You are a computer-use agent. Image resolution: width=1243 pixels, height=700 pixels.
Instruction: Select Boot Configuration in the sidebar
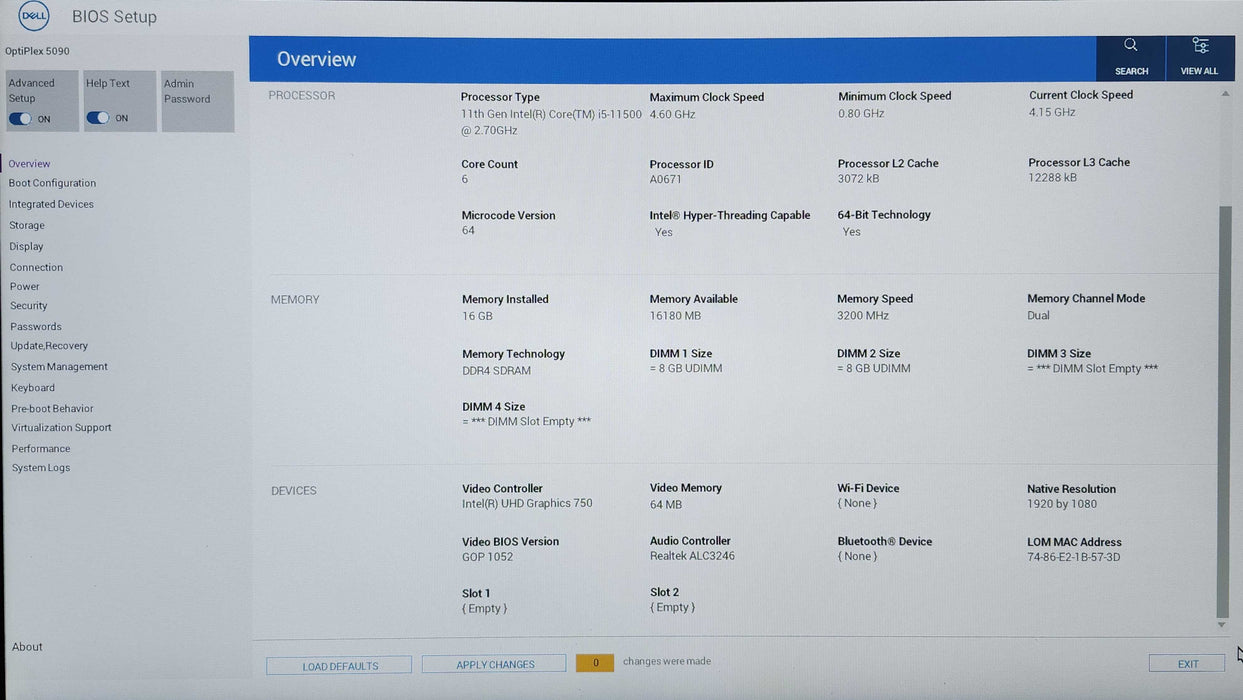52,183
